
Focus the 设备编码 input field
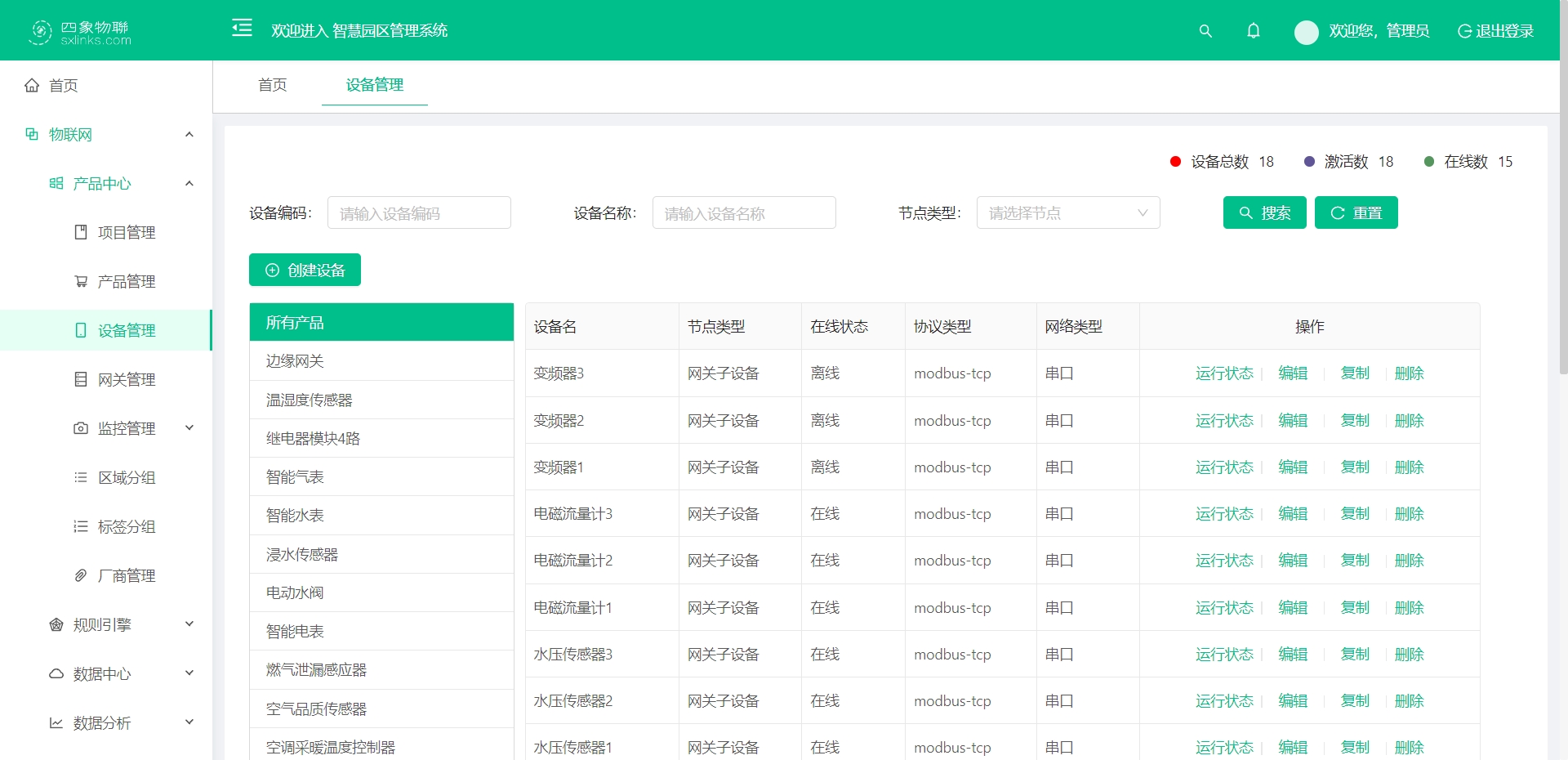coord(419,213)
